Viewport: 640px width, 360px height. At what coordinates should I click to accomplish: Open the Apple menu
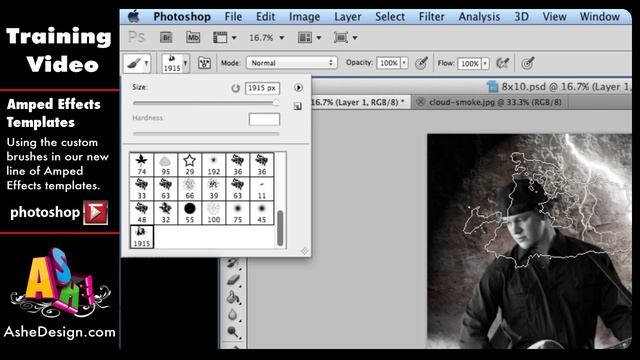pos(133,17)
